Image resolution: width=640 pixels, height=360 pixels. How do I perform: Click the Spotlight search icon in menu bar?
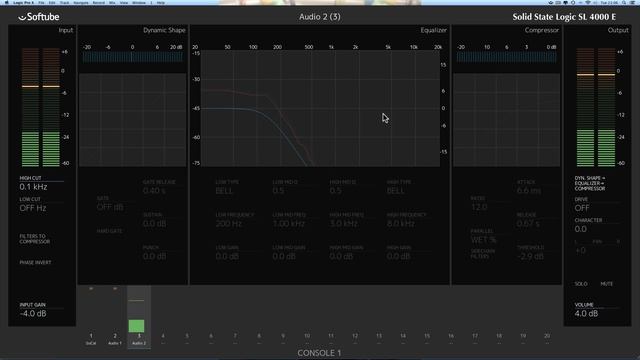tap(624, 2)
